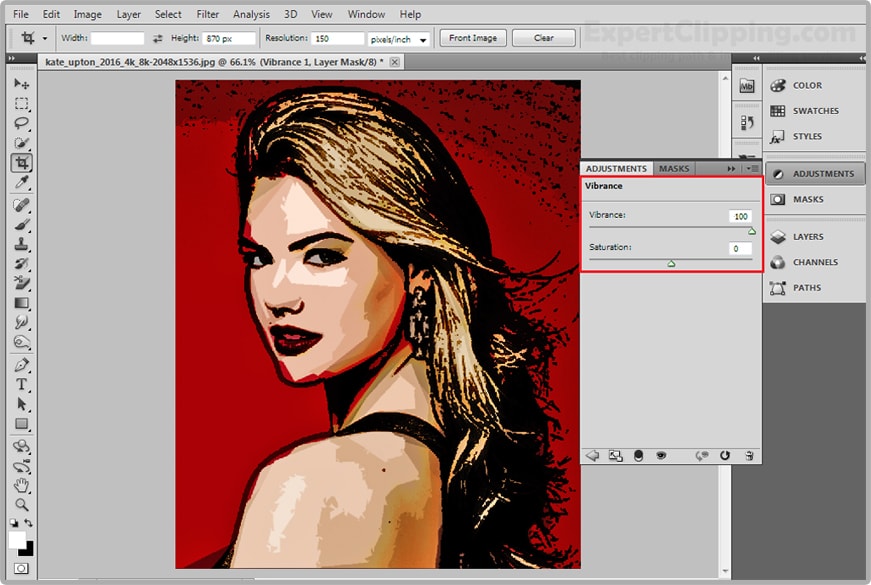The width and height of the screenshot is (871, 585).
Task: Click the return to adjustment list arrow
Action: (592, 456)
